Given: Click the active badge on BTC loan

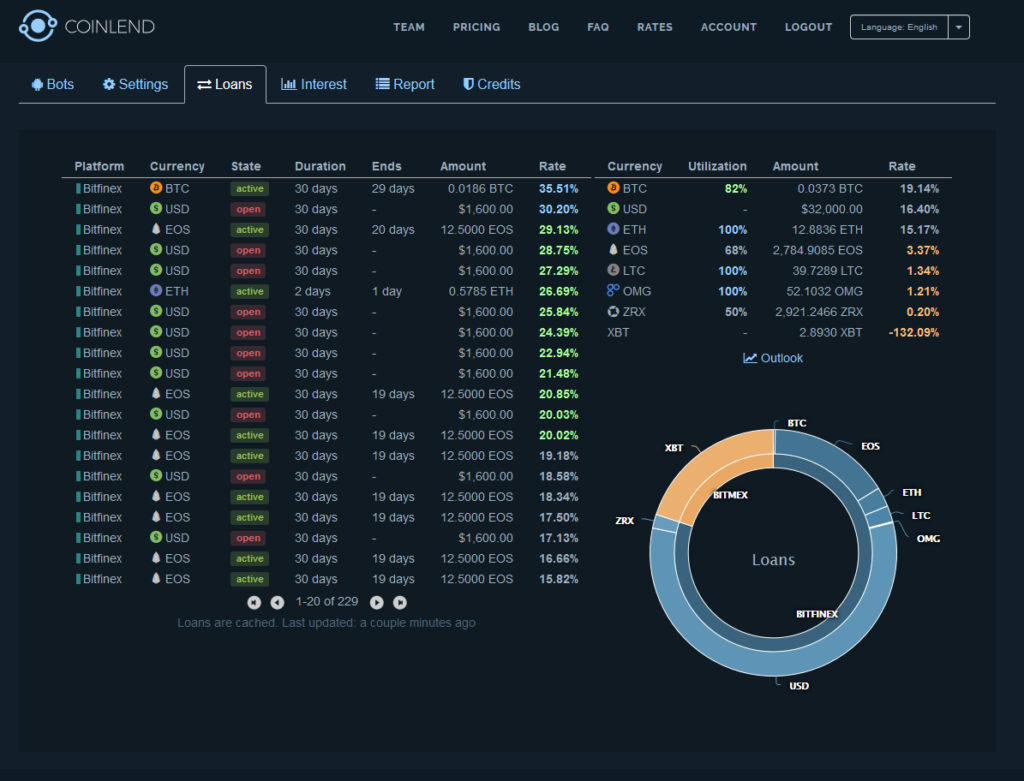Looking at the screenshot, I should pyautogui.click(x=249, y=189).
